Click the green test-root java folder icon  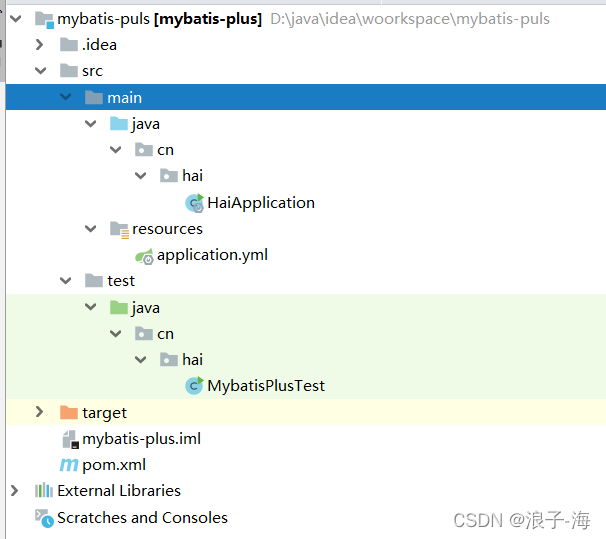coord(119,308)
